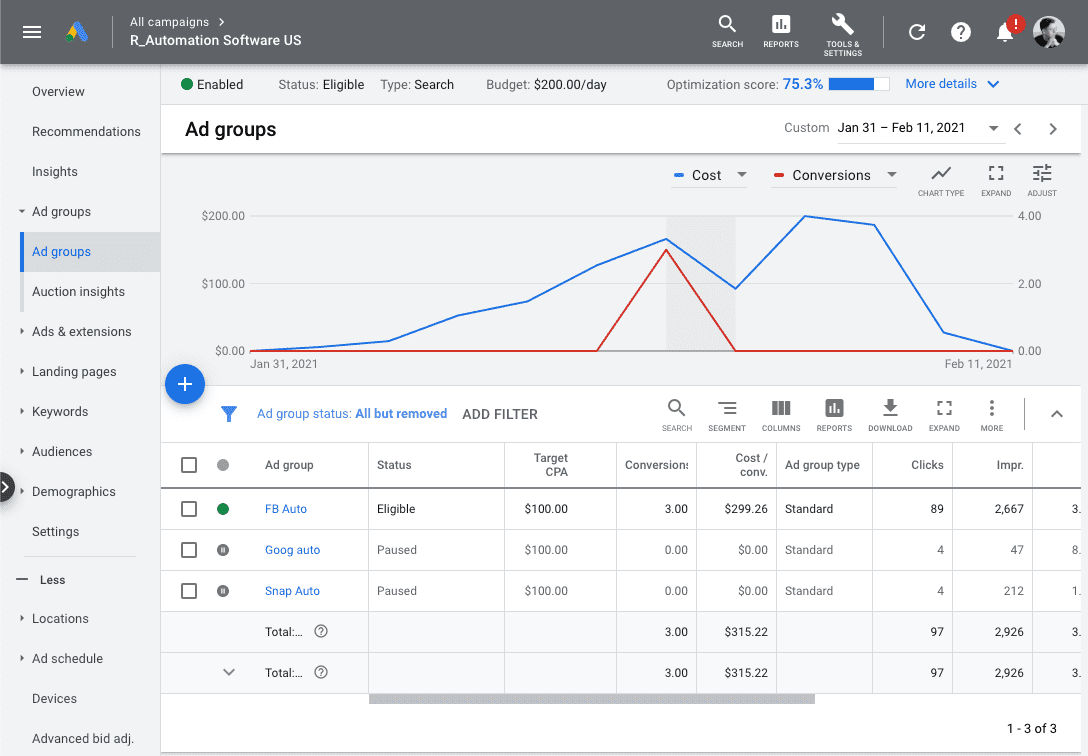This screenshot has height=756, width=1088.
Task: Open the hamburger main menu
Action: (x=32, y=32)
